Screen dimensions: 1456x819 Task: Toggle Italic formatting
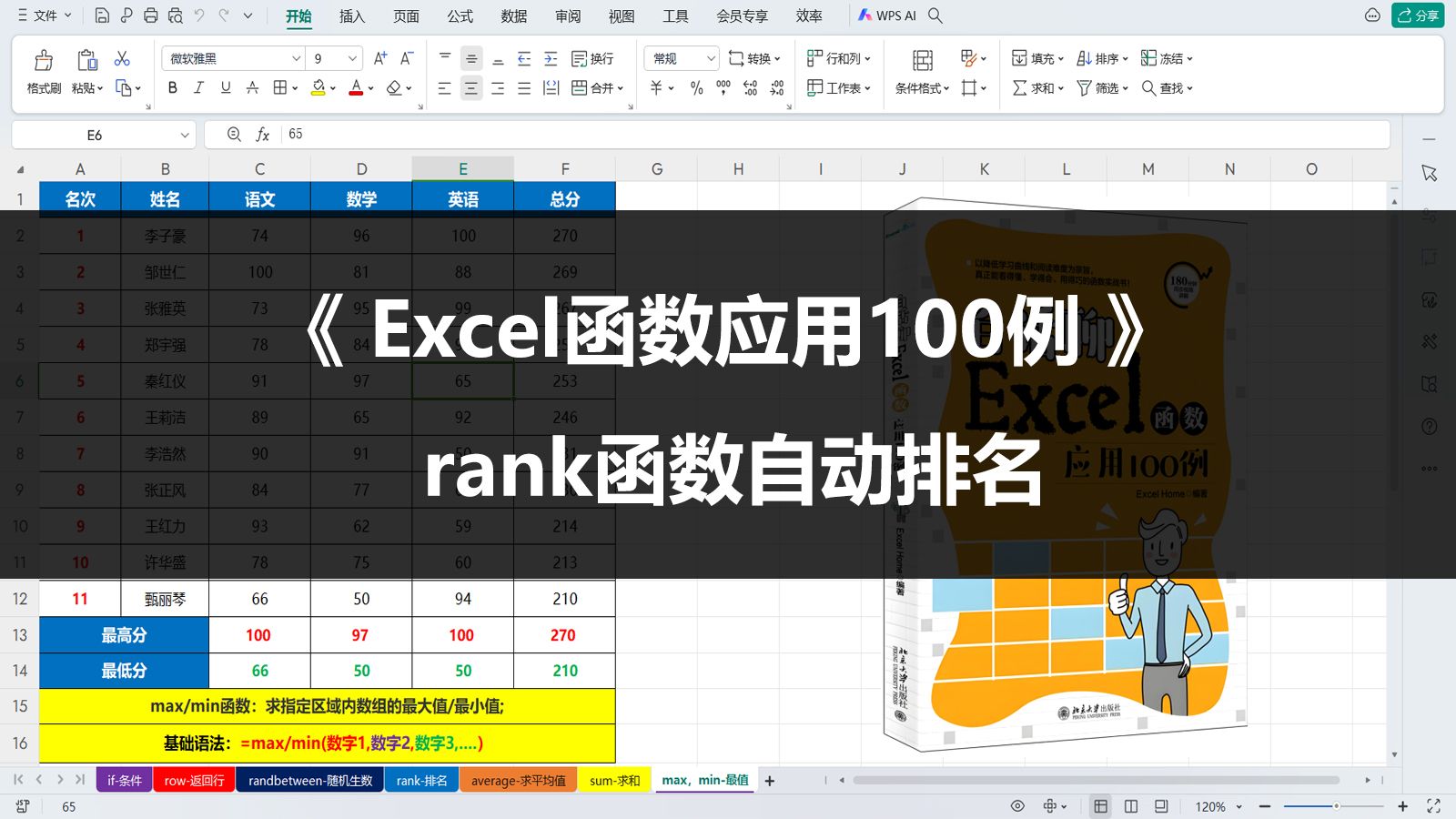point(198,88)
